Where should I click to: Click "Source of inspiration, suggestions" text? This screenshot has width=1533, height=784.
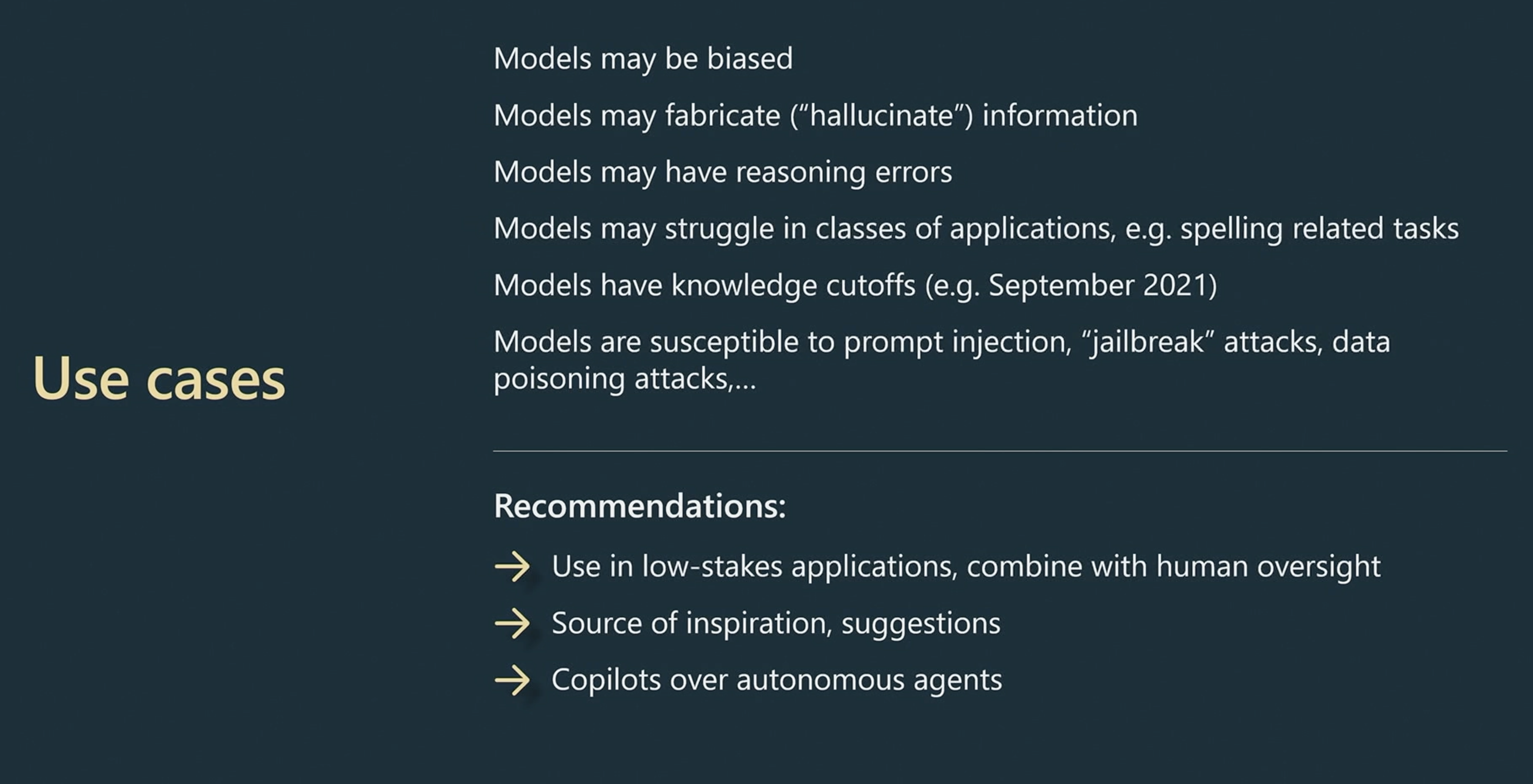pos(776,623)
